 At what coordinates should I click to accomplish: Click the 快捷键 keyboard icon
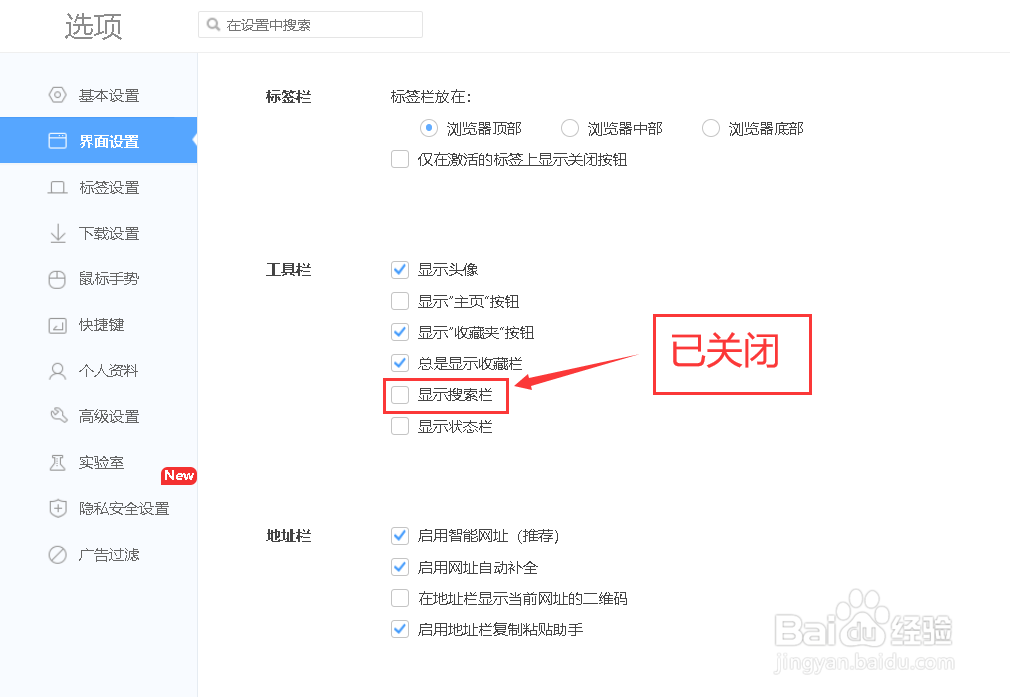(x=58, y=325)
